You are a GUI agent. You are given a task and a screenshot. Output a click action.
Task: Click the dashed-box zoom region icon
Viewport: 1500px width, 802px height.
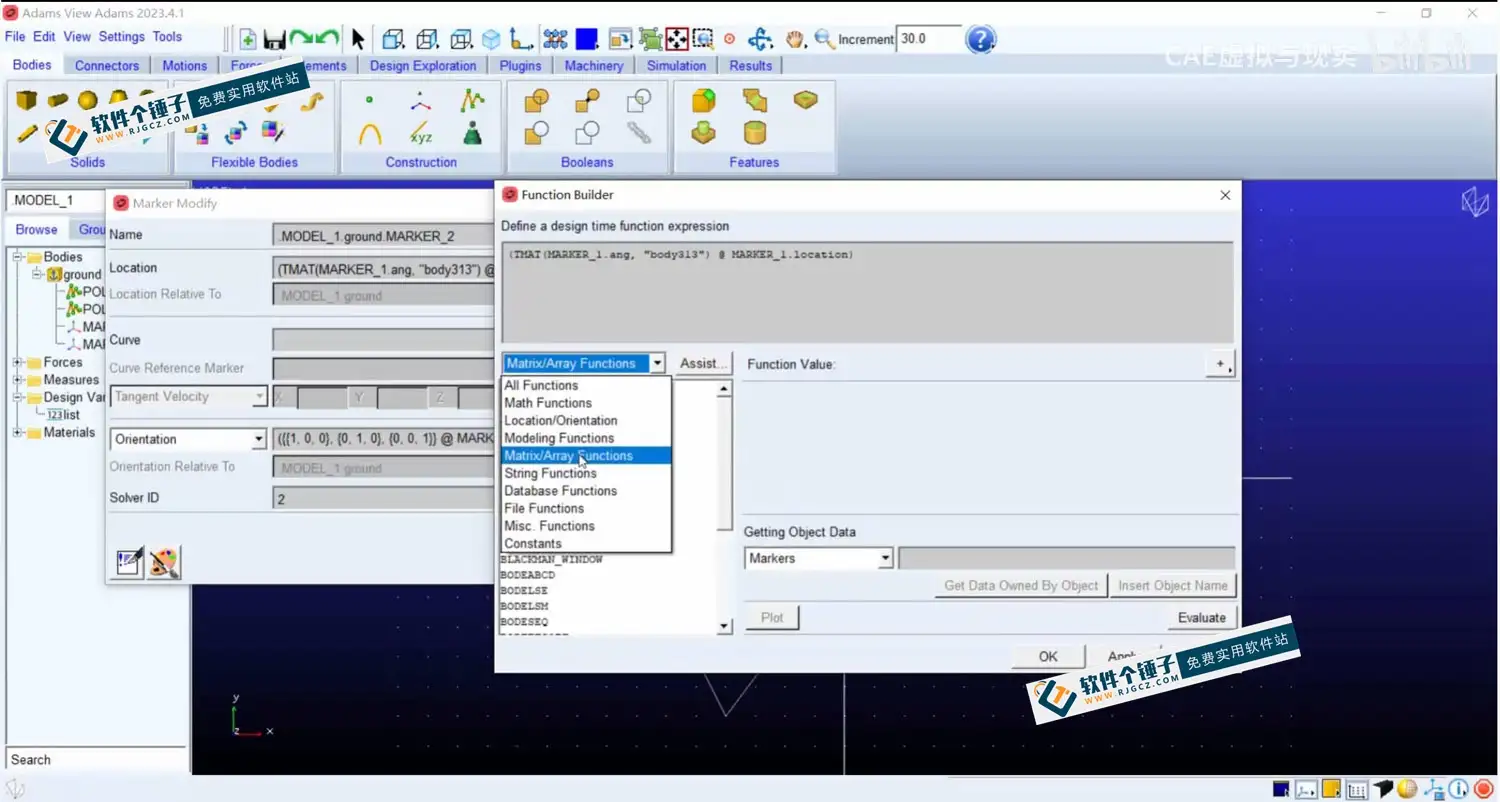703,39
